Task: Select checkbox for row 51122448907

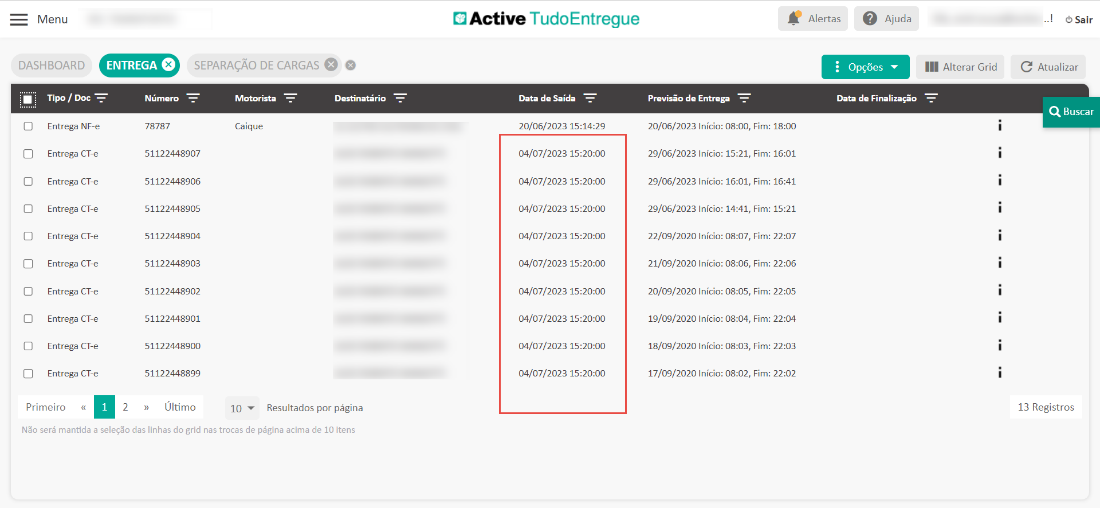Action: coord(28,154)
